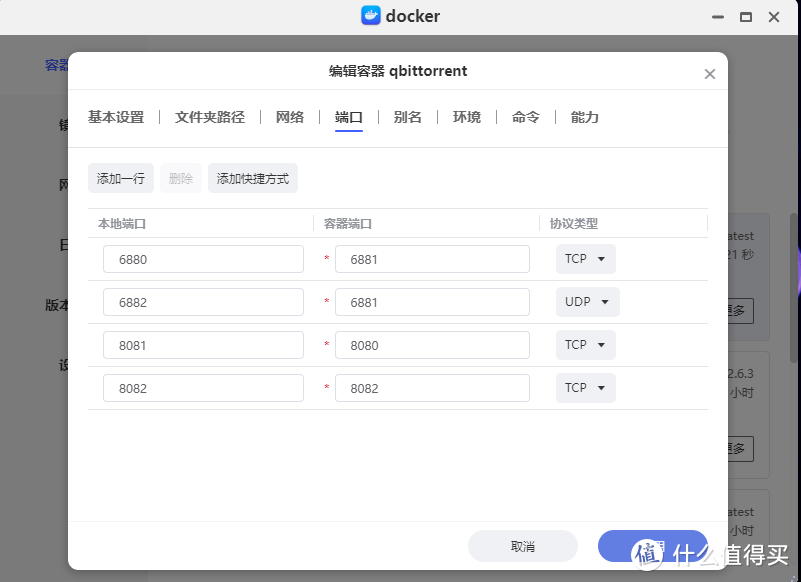Screen dimensions: 801x582
Task: Click the 添加一行 button to add a row
Action: pos(120,178)
